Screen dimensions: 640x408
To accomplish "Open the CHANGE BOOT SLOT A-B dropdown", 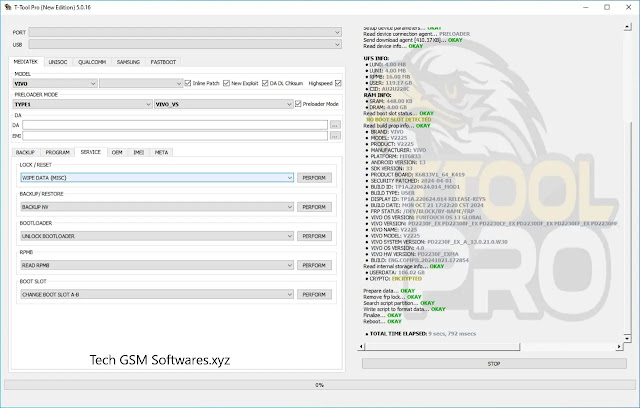I will 157,295.
